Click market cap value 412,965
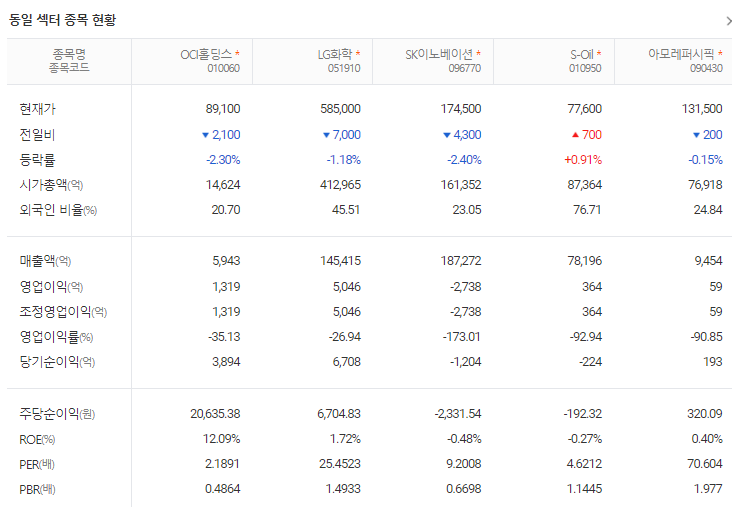This screenshot has height=507, width=732. [340, 185]
